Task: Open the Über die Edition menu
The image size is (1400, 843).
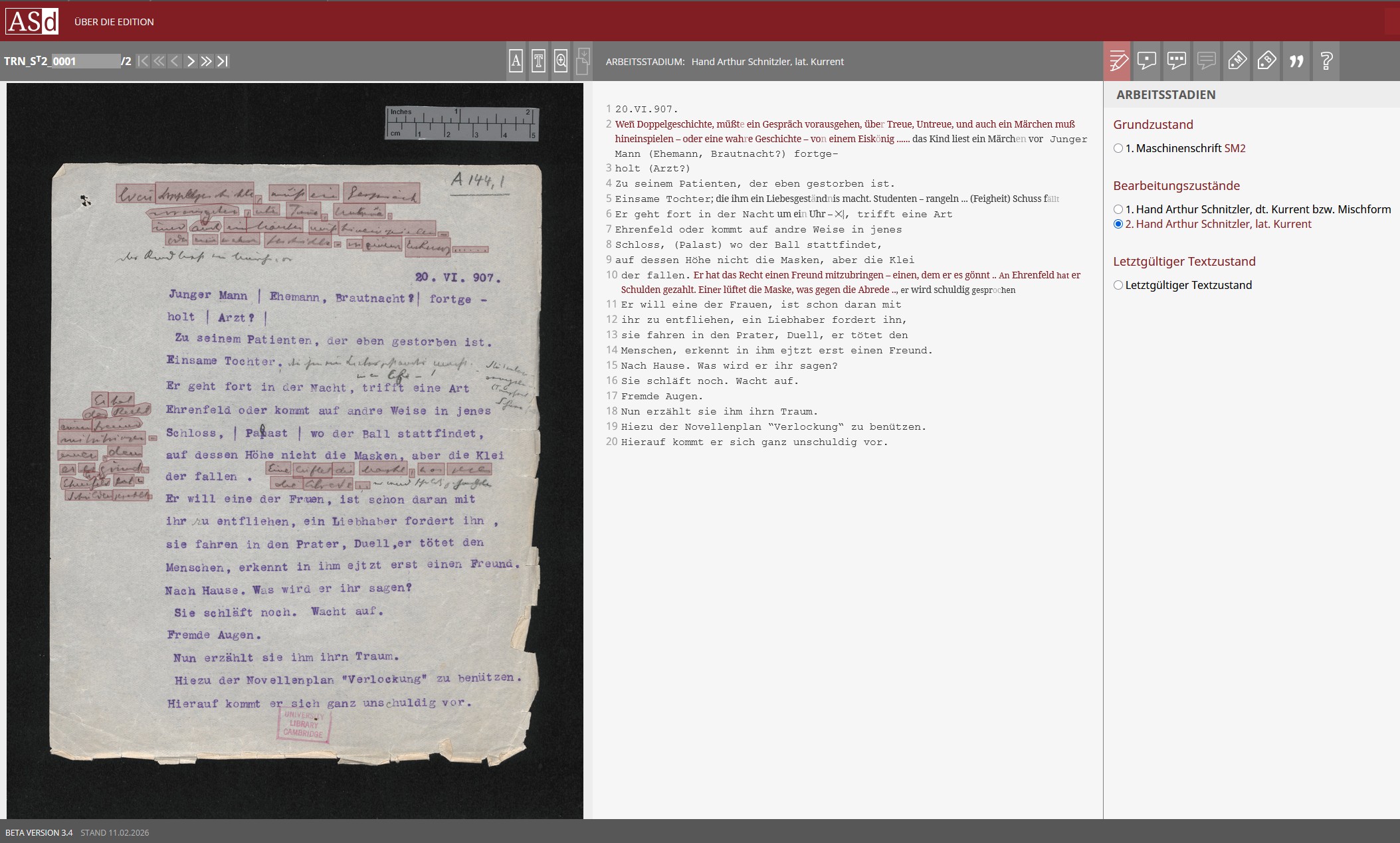Action: click(x=114, y=22)
